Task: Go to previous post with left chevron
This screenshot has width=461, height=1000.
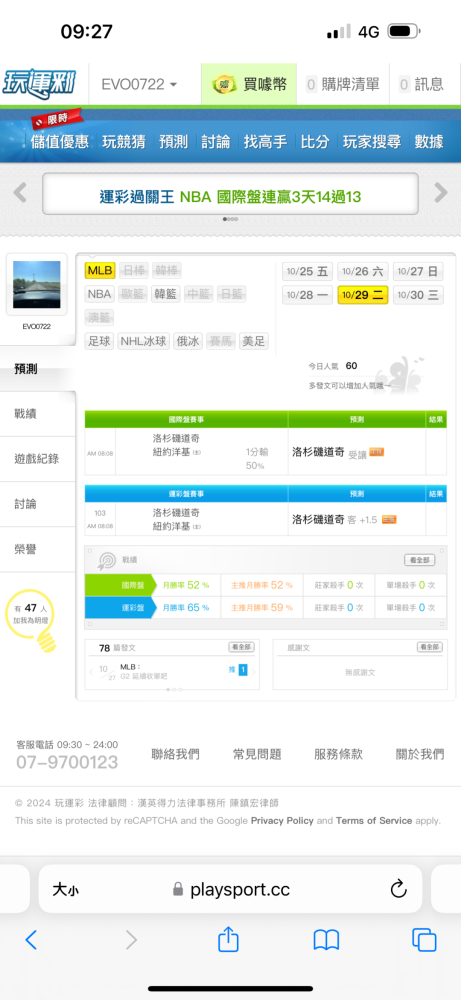Action: (91, 671)
